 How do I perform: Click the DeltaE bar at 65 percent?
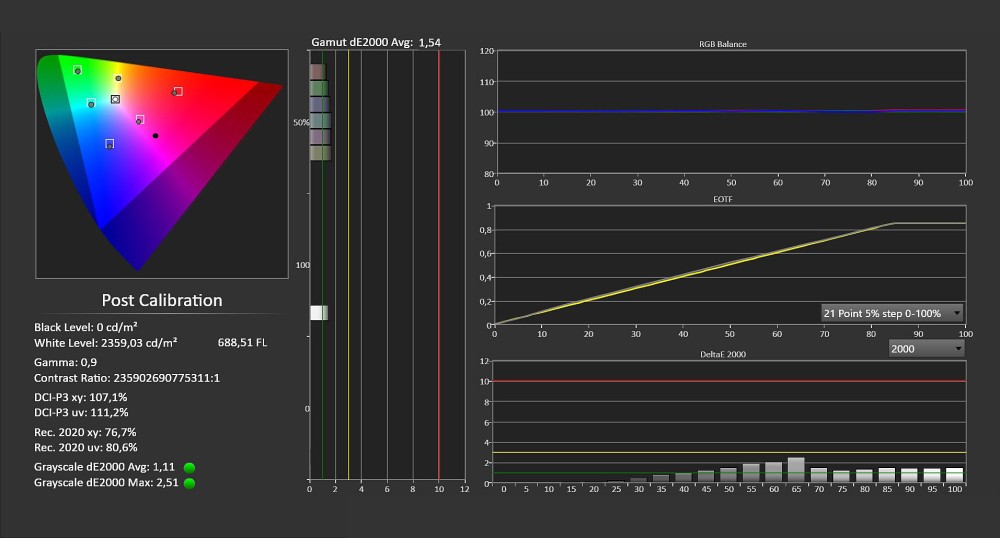pyautogui.click(x=796, y=470)
